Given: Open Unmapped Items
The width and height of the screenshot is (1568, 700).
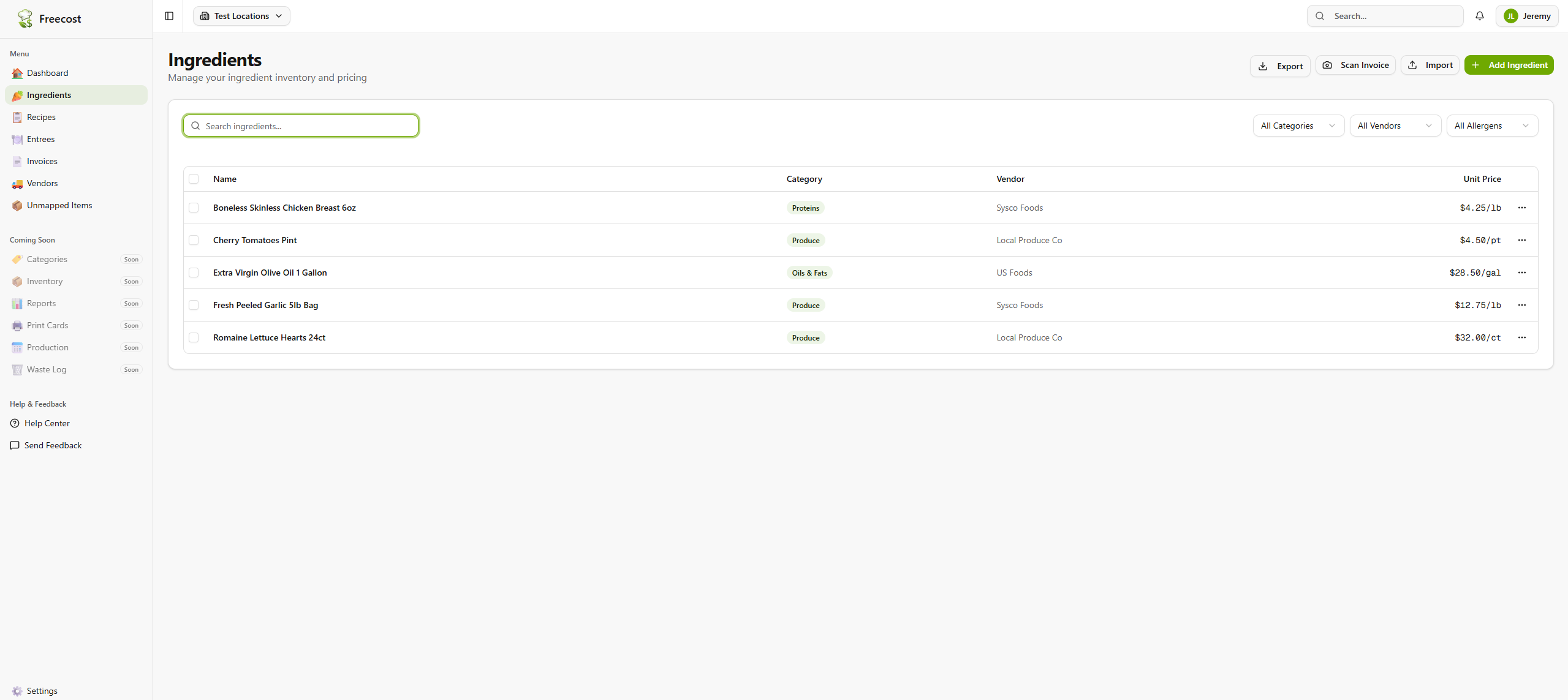Looking at the screenshot, I should (x=59, y=205).
